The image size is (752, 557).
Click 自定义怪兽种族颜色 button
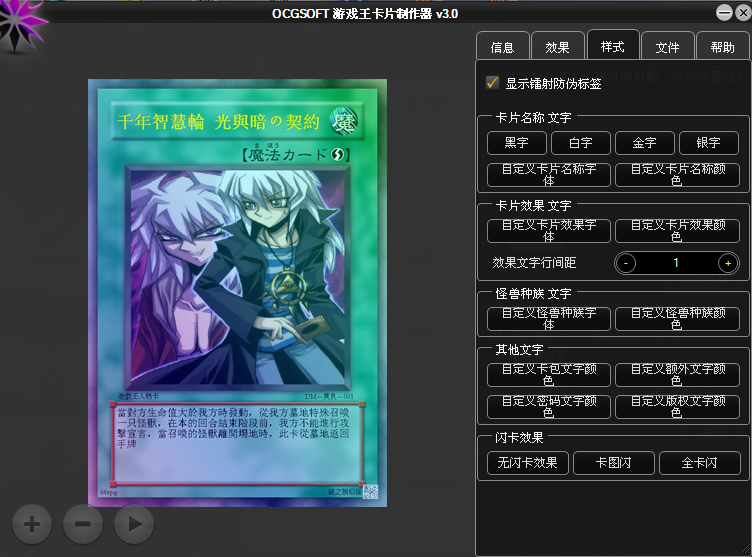coord(677,319)
